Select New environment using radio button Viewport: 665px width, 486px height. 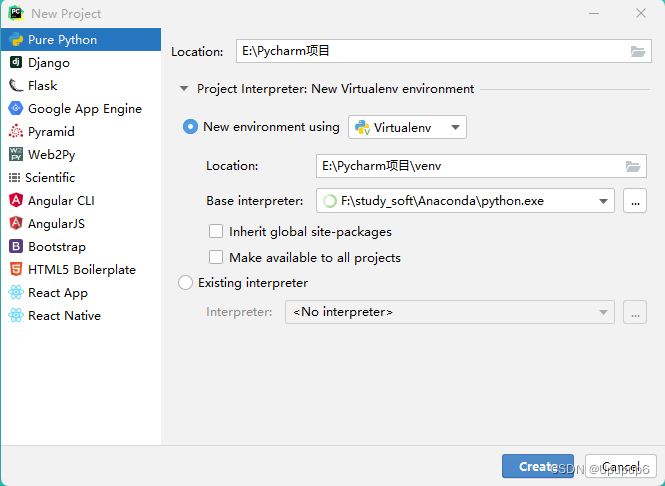pos(190,127)
